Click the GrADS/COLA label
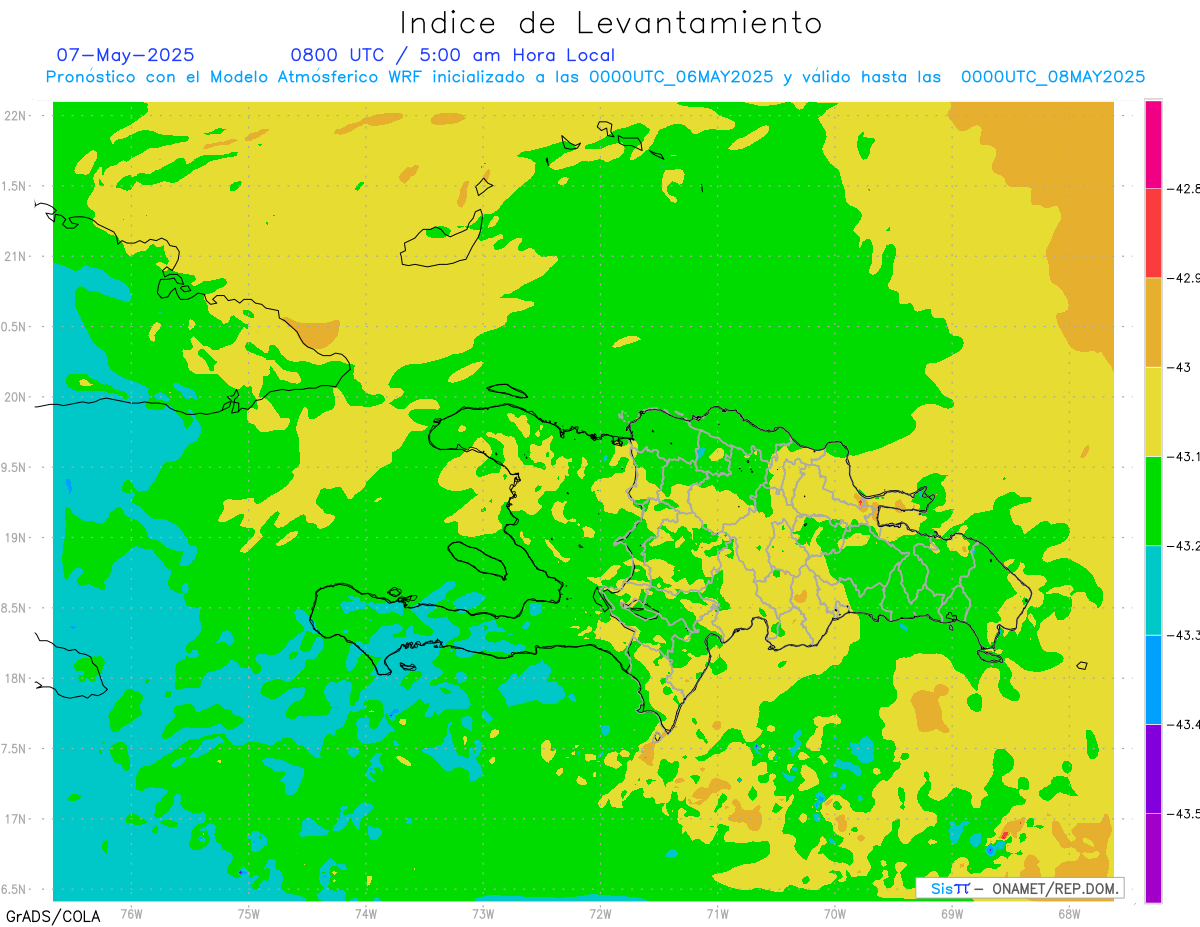1200x927 pixels. (x=53, y=916)
